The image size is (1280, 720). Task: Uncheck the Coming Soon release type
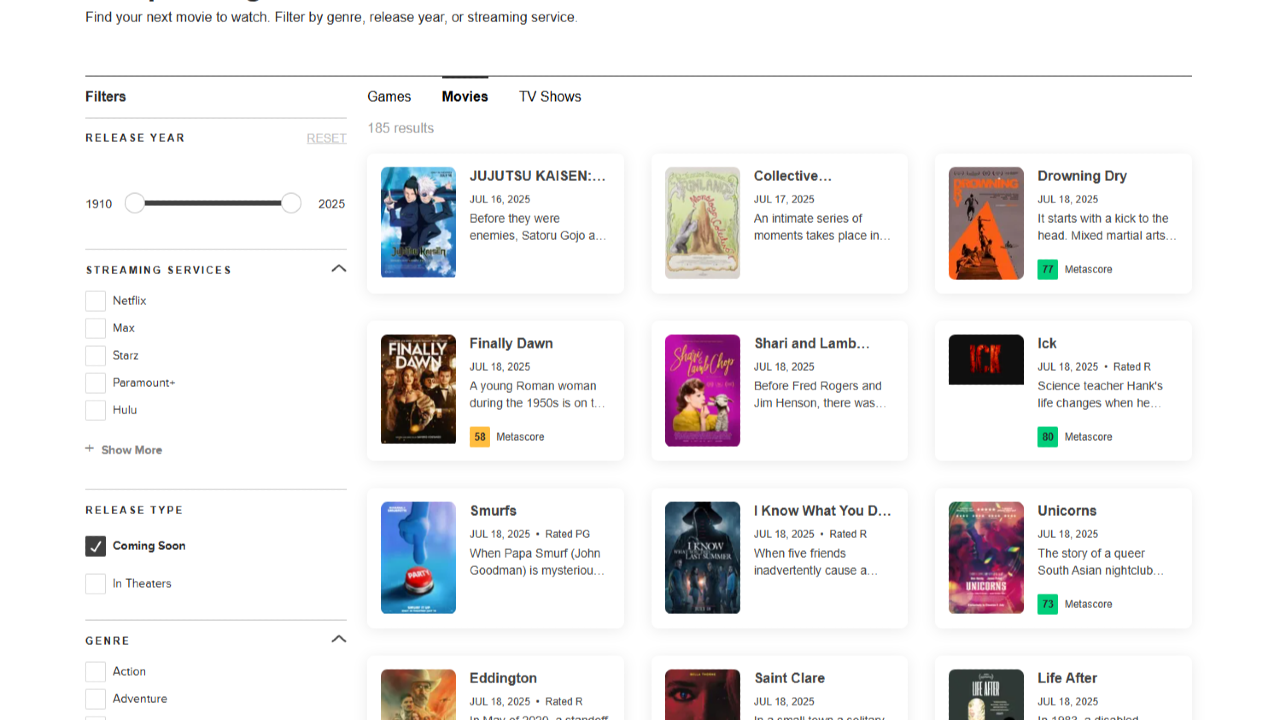point(95,546)
